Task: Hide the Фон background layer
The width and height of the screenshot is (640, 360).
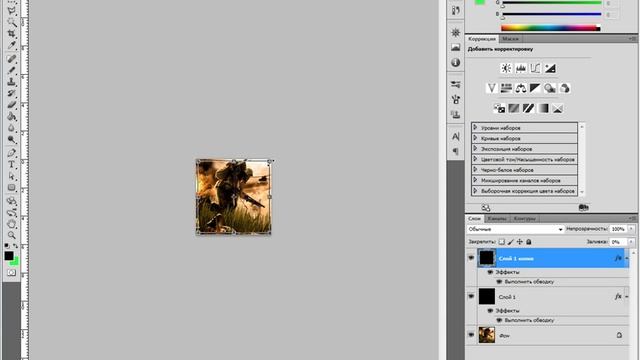Action: point(471,335)
